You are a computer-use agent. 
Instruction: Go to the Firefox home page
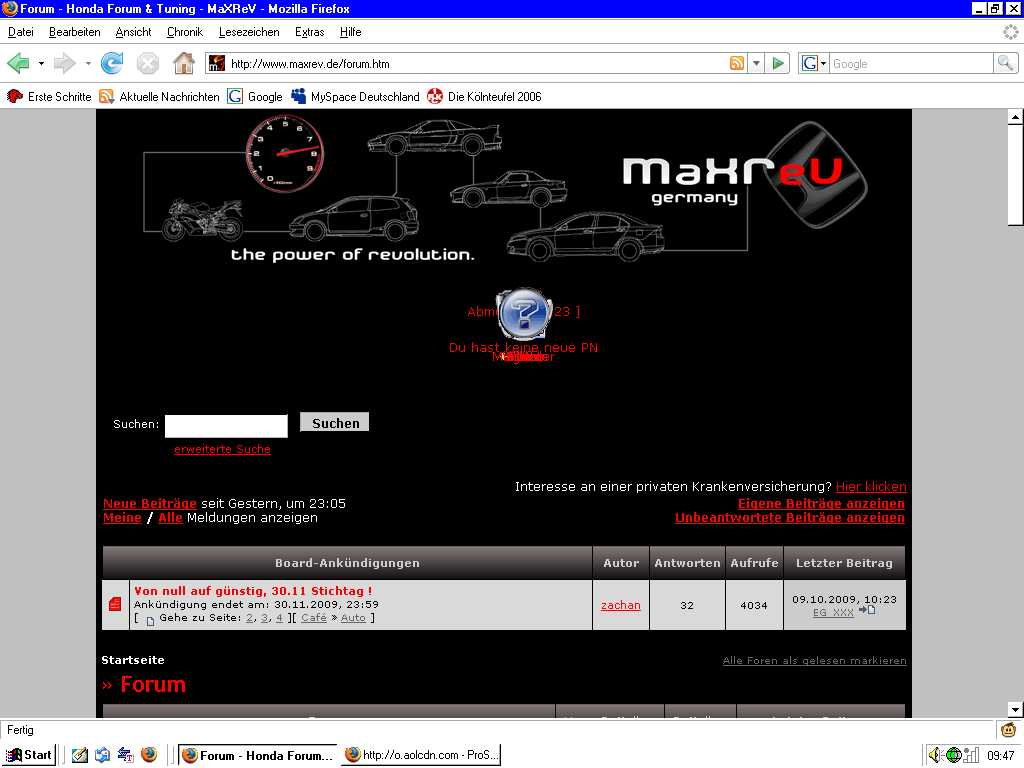click(183, 64)
